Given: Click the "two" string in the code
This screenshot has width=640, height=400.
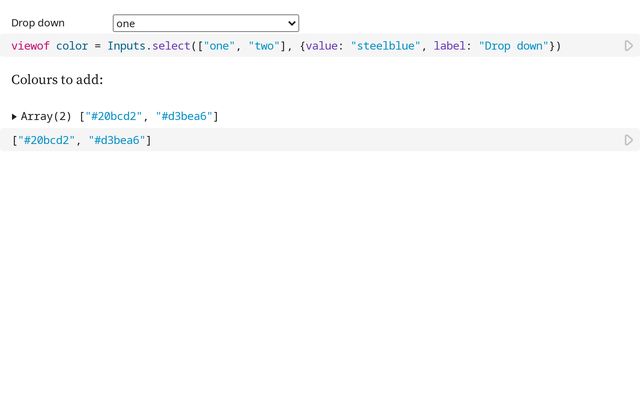Looking at the screenshot, I should [x=264, y=46].
